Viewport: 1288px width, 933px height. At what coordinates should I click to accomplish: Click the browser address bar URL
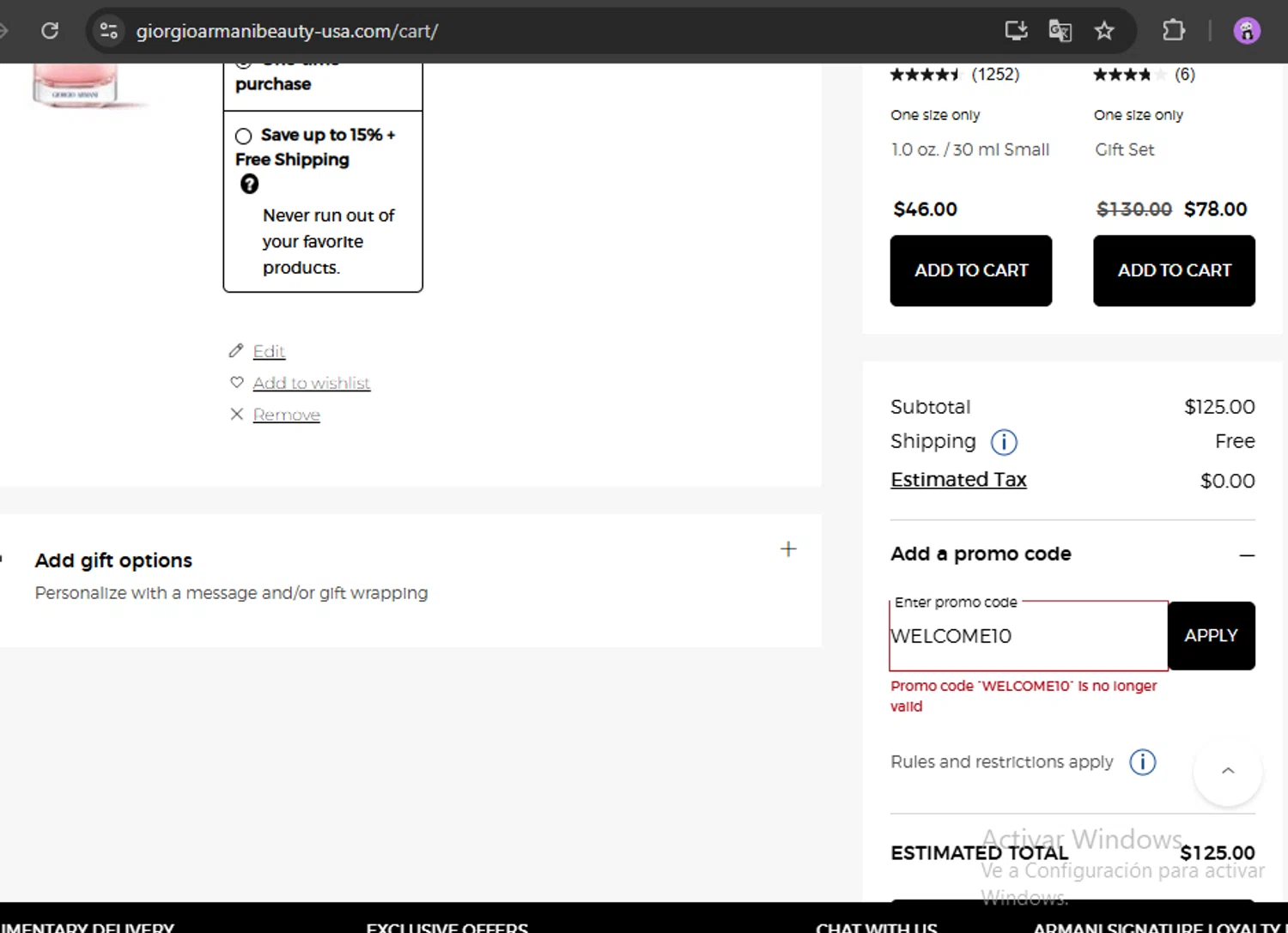(288, 31)
